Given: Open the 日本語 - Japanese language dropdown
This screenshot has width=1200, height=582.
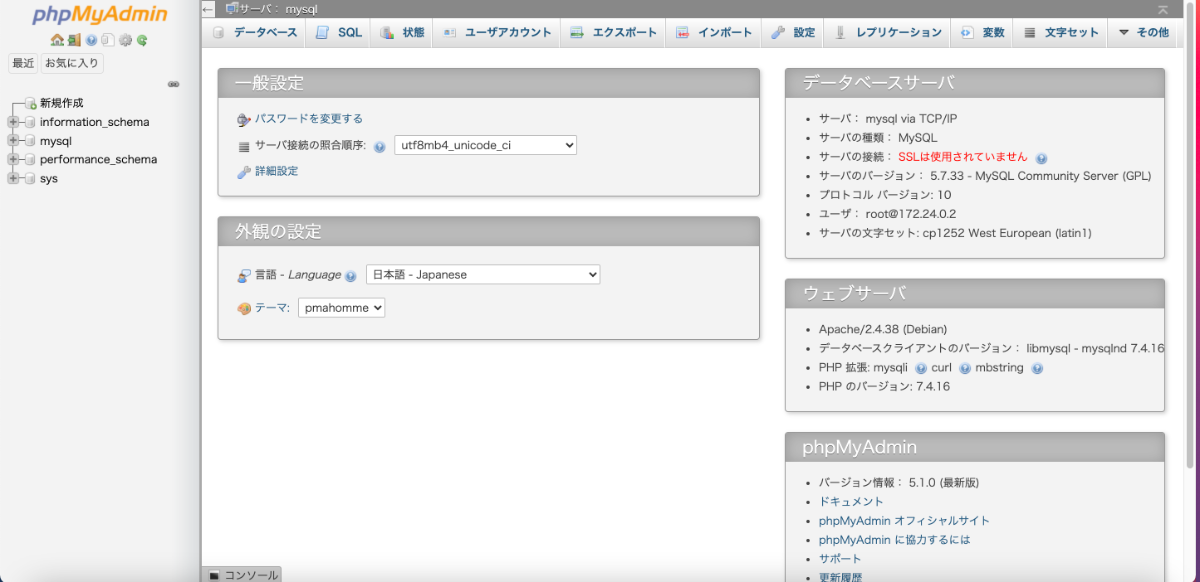Looking at the screenshot, I should click(483, 274).
